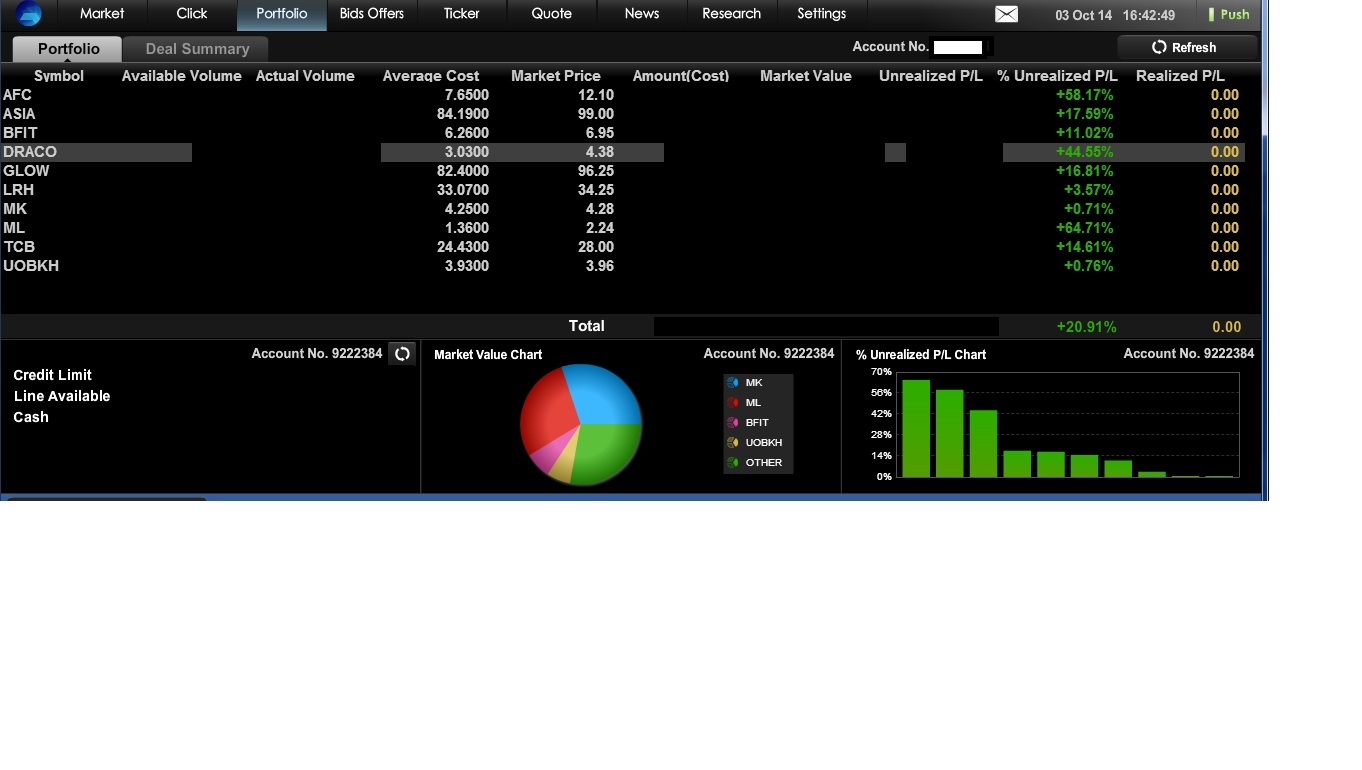Click the 99.00 market price of ASIA
Image resolution: width=1362 pixels, height=770 pixels.
[596, 114]
